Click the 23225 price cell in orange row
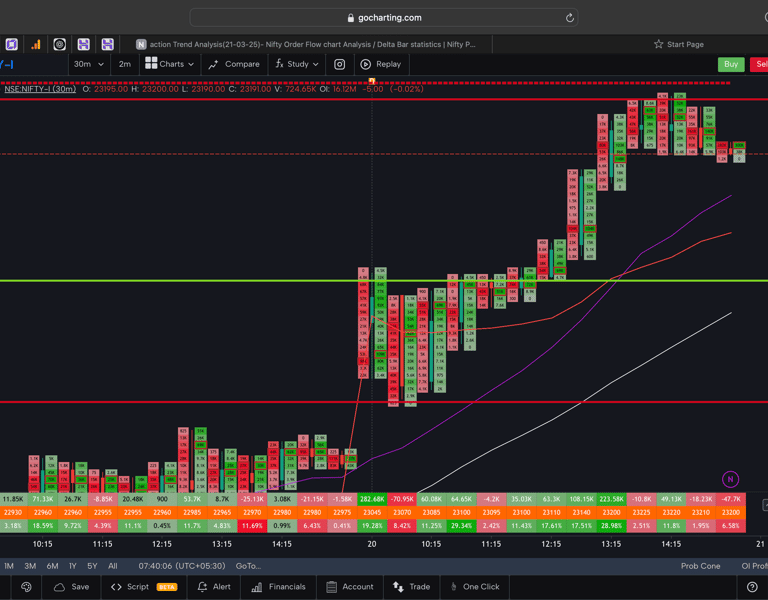Screen dimensions: 768x600 pos(641,512)
